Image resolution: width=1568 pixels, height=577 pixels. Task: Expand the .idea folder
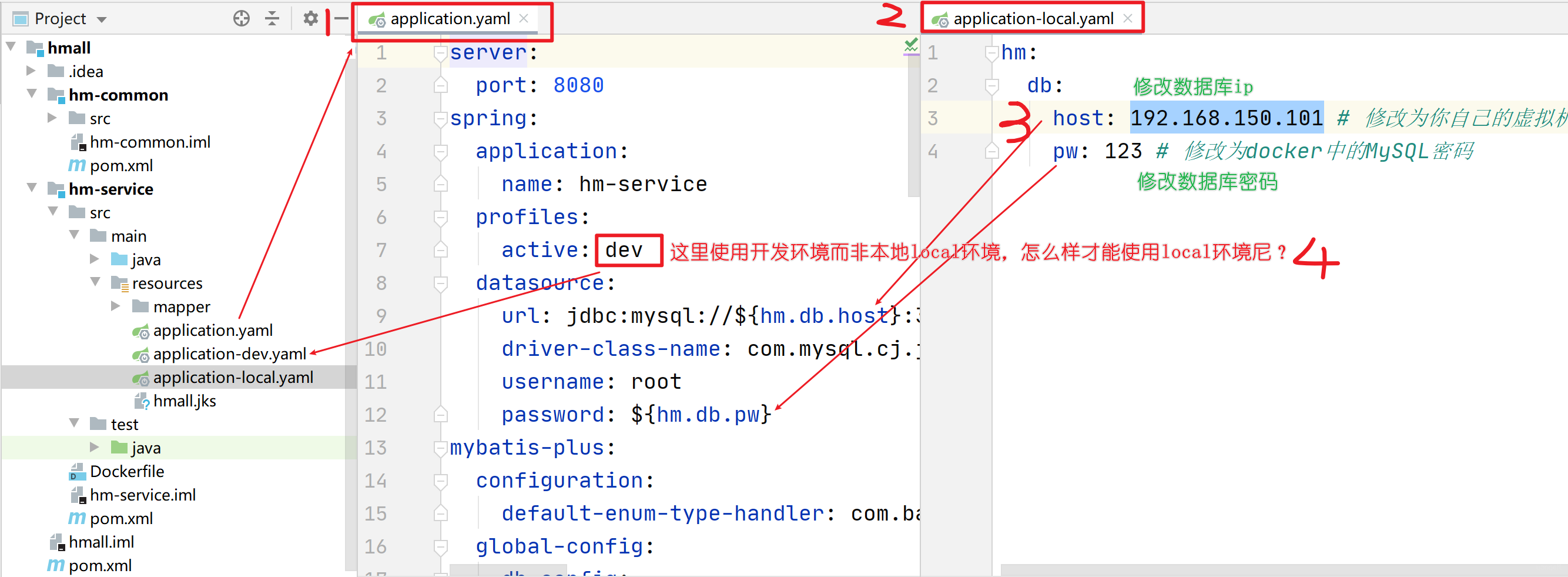(x=31, y=71)
